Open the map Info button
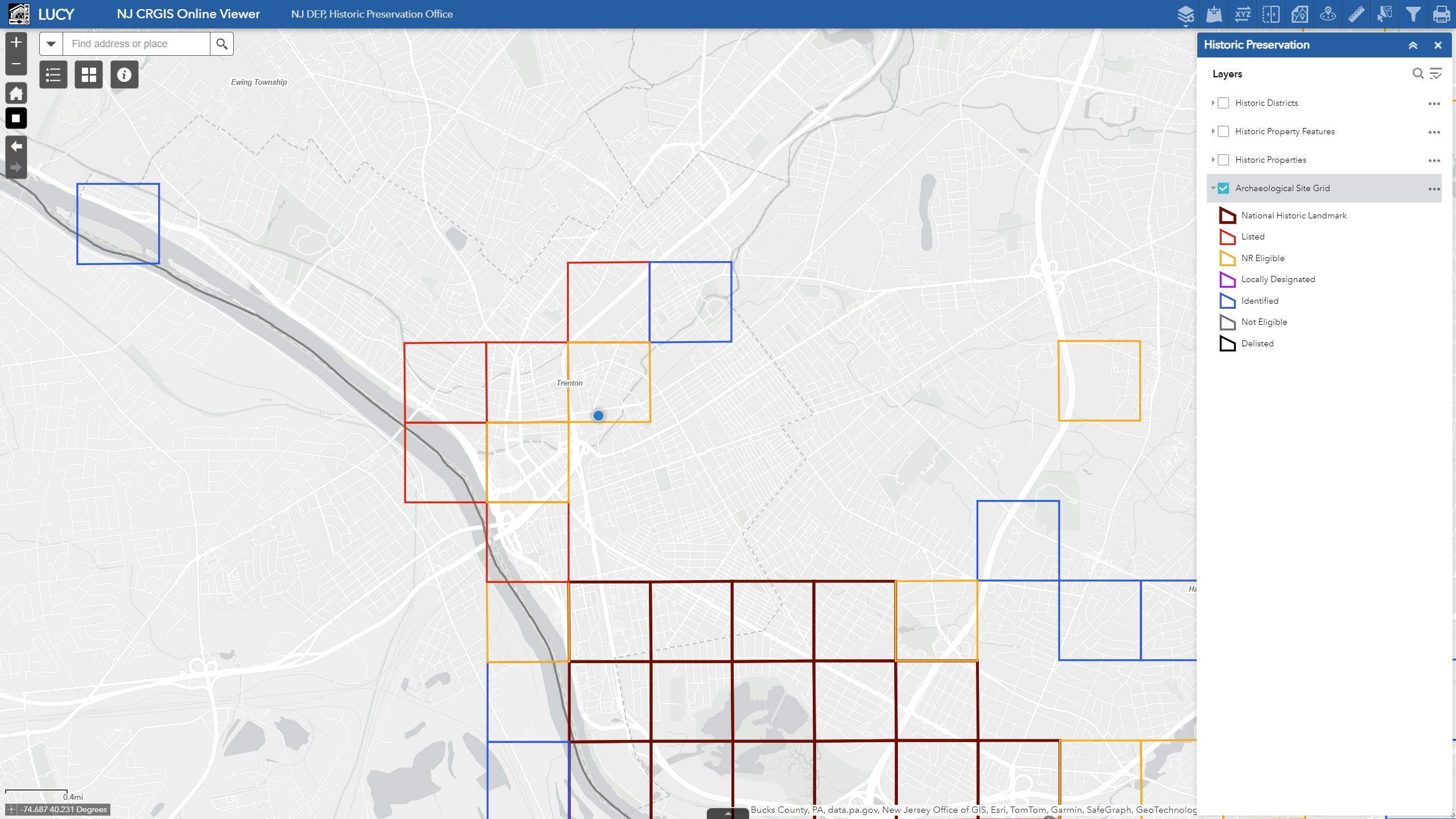This screenshot has width=1456, height=819. click(x=123, y=74)
